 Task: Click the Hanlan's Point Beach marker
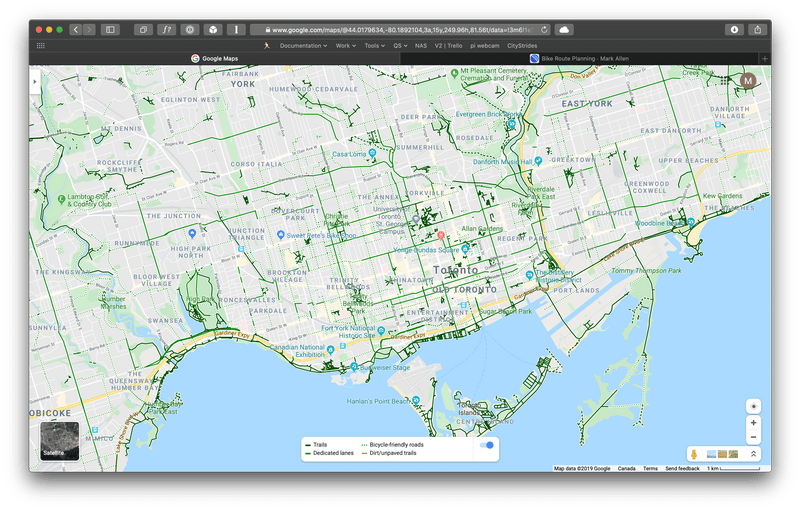pos(416,400)
